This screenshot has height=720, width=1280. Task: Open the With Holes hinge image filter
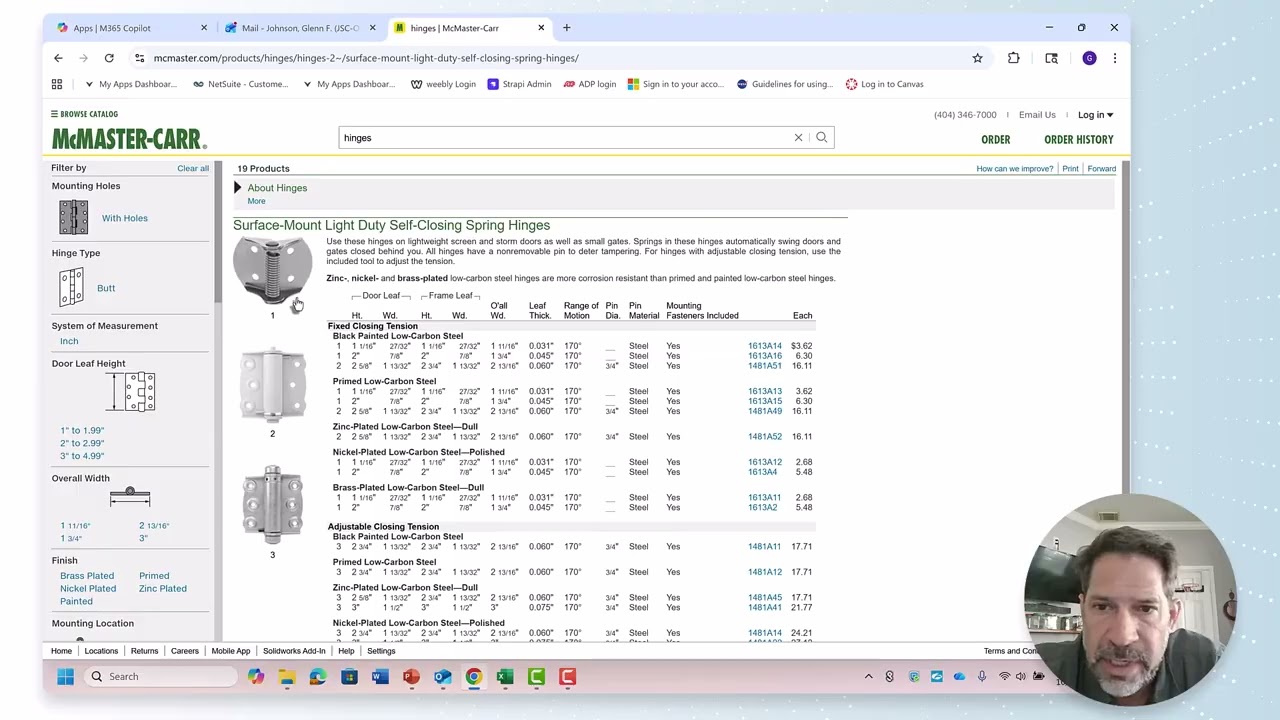pyautogui.click(x=73, y=218)
